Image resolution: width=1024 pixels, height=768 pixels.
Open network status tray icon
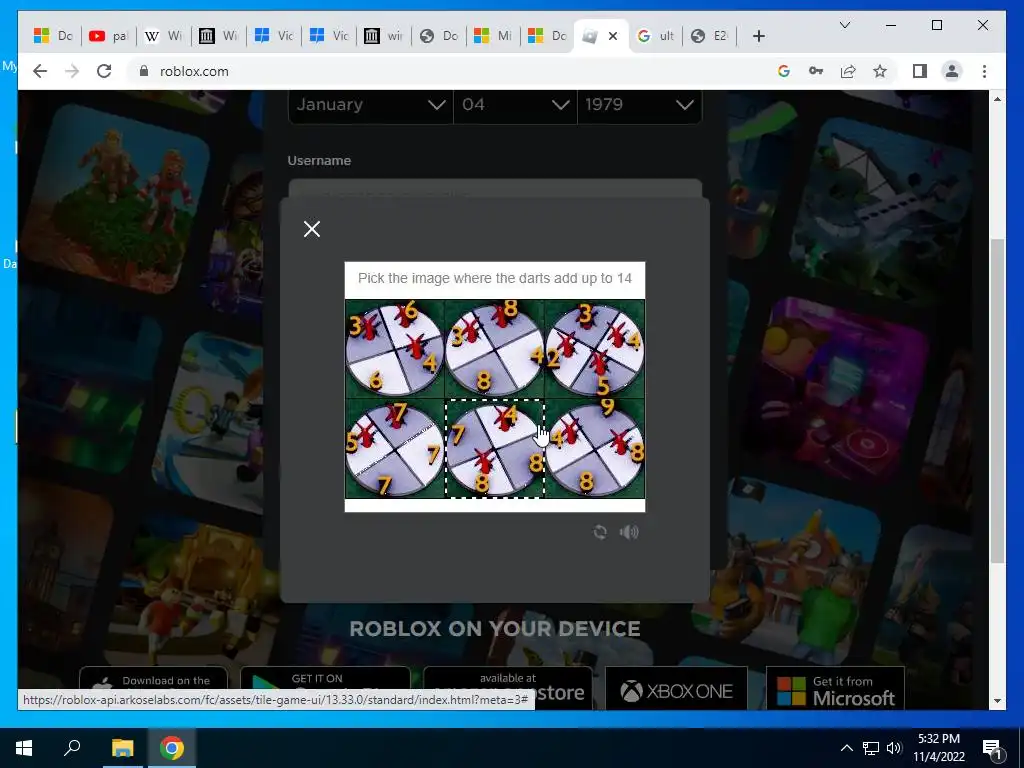click(871, 748)
